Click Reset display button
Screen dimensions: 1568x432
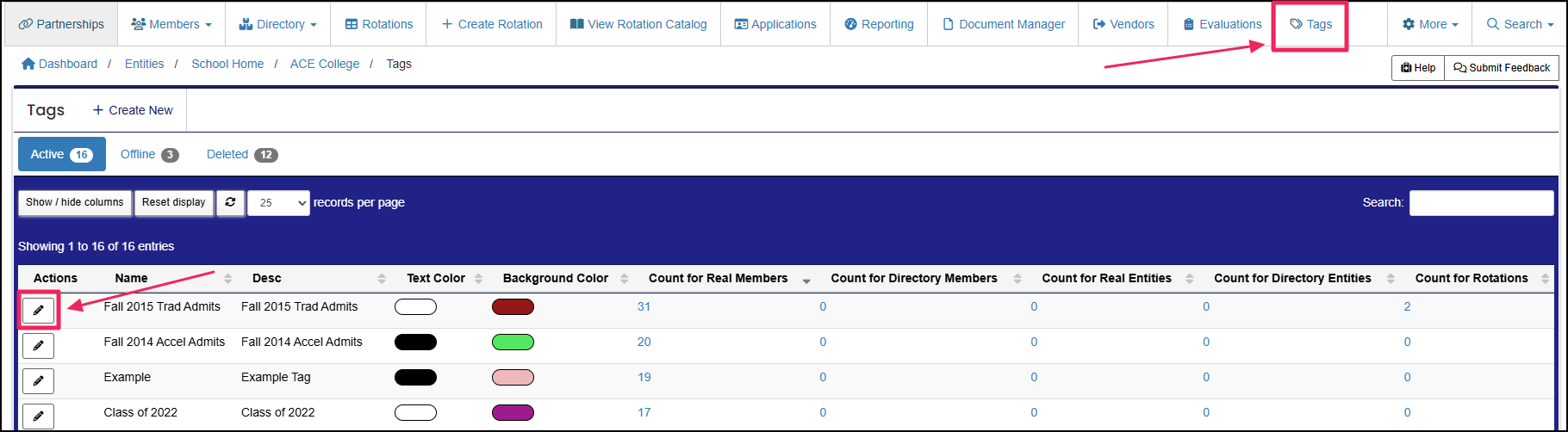(x=174, y=202)
